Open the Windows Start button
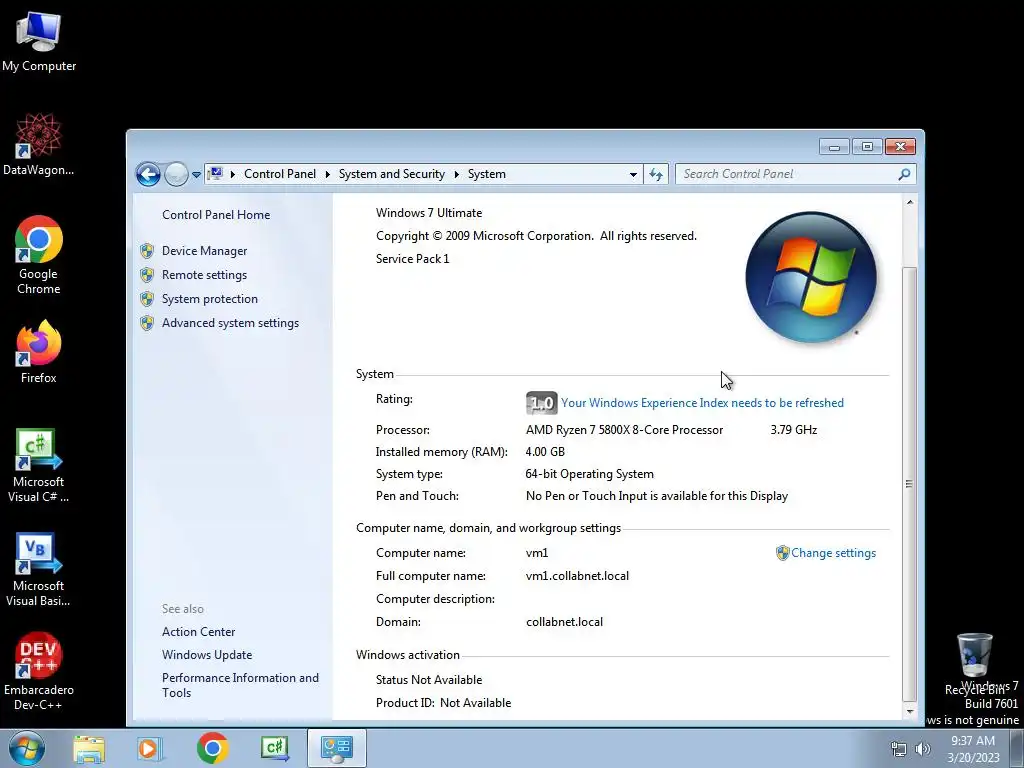 pyautogui.click(x=26, y=748)
